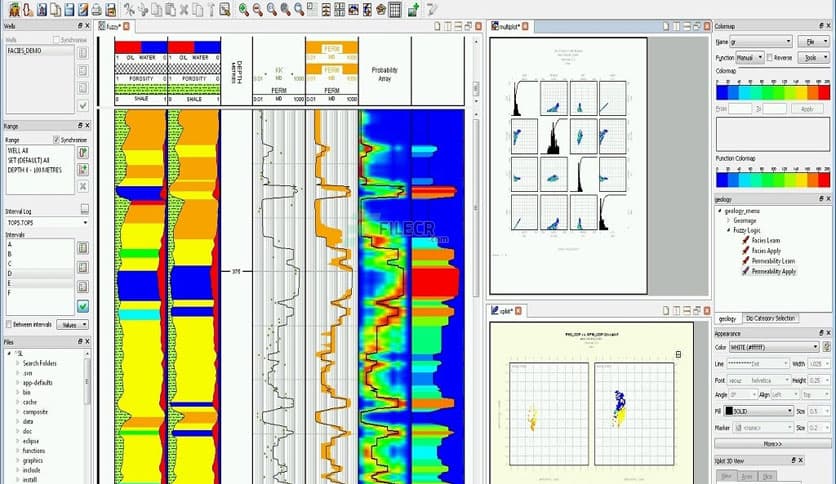Click the red X icon in the Range panel
This screenshot has height=484, width=836.
click(x=83, y=186)
